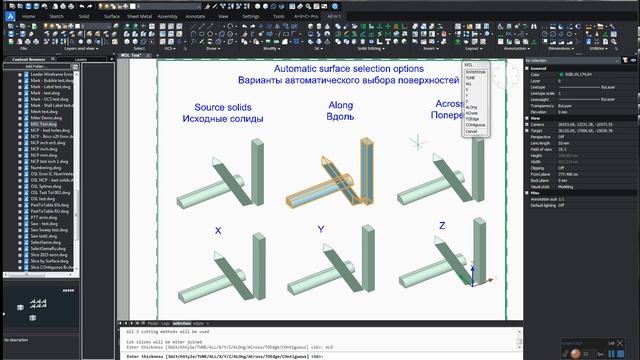The width and height of the screenshot is (640, 360).
Task: Click icon right of Add Folder button
Action: click(76, 67)
